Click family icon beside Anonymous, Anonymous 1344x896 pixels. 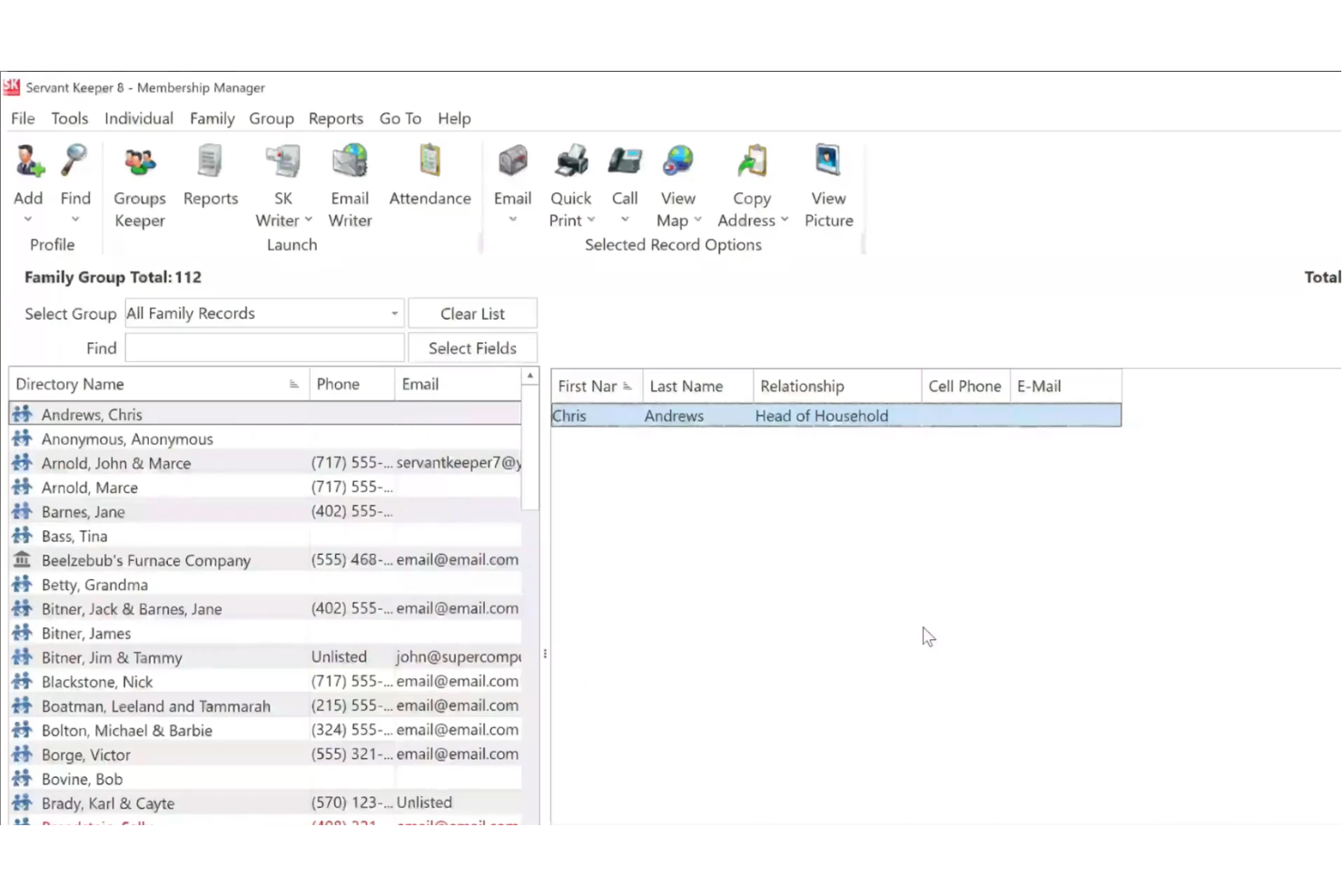(x=22, y=438)
